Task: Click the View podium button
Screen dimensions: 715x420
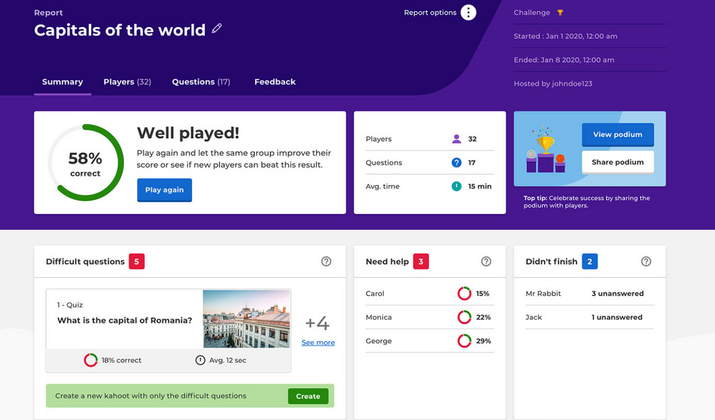Action: click(x=618, y=135)
